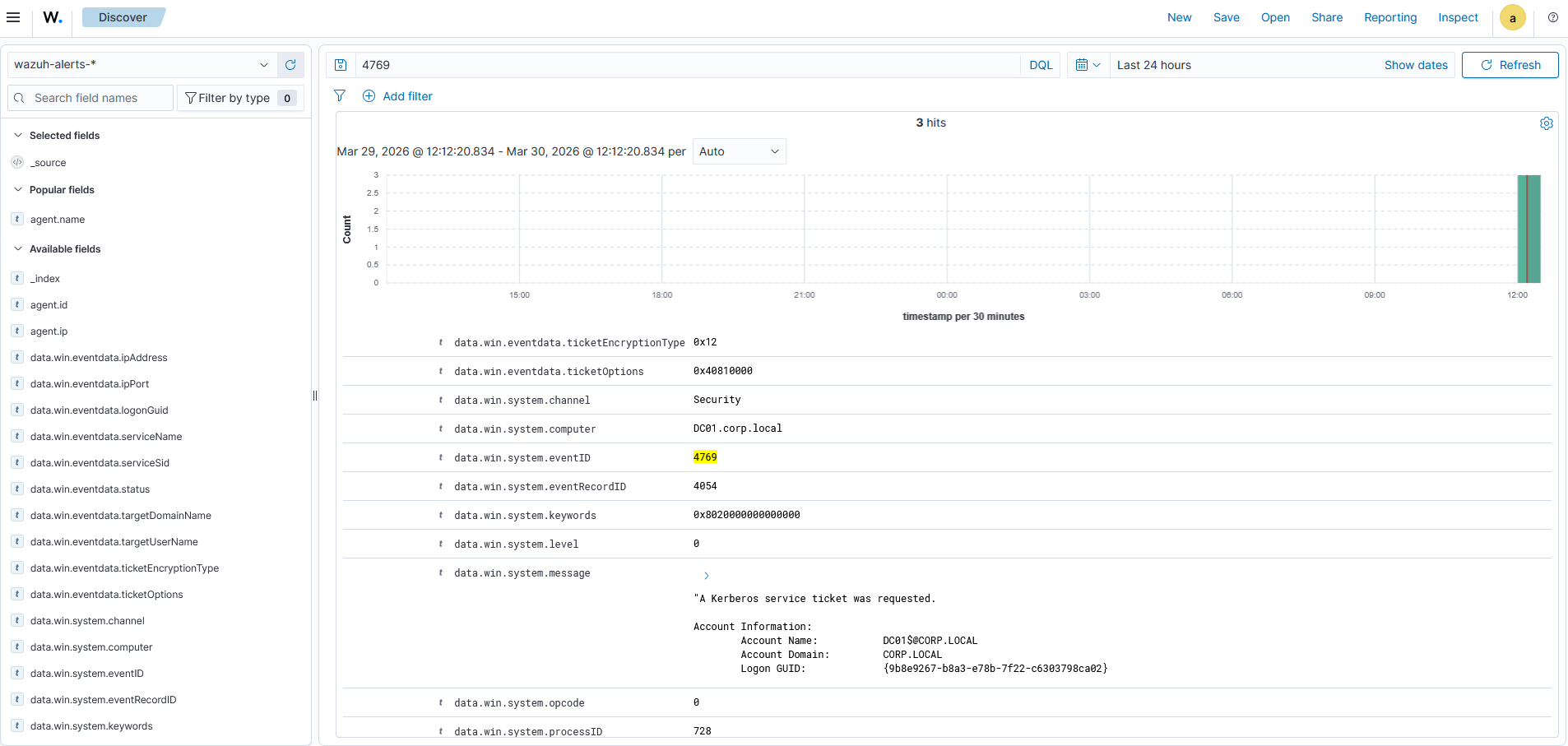Open Filter by type dropdown
Viewport: 1568px width, 746px height.
coord(240,98)
